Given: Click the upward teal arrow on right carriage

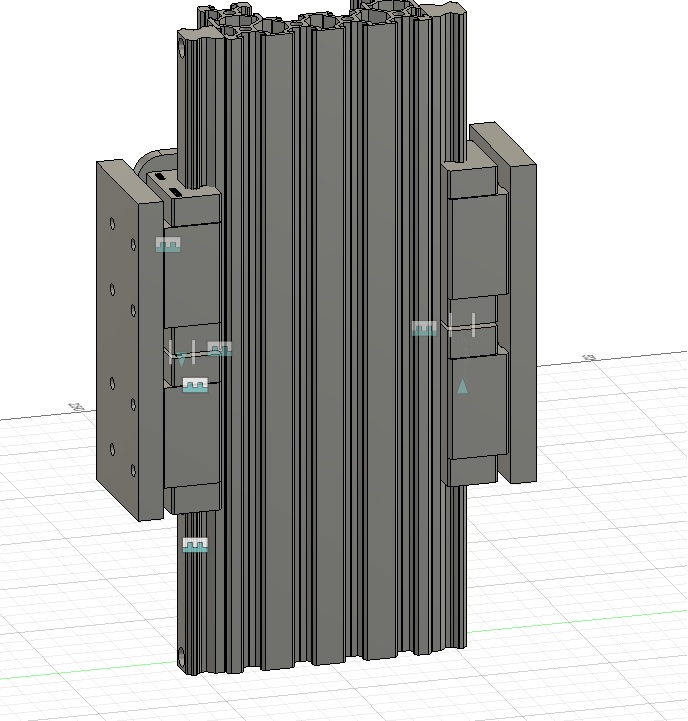Looking at the screenshot, I should pos(462,386).
